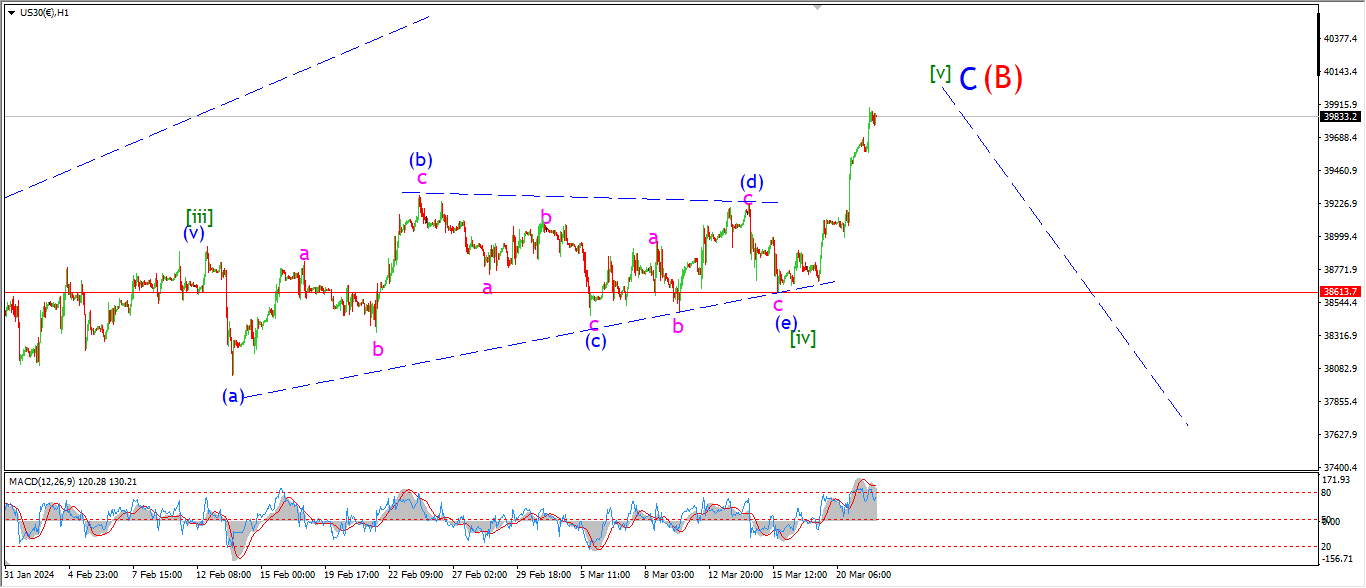Open the dropdown arrow beside US30(€),H1

11,12
